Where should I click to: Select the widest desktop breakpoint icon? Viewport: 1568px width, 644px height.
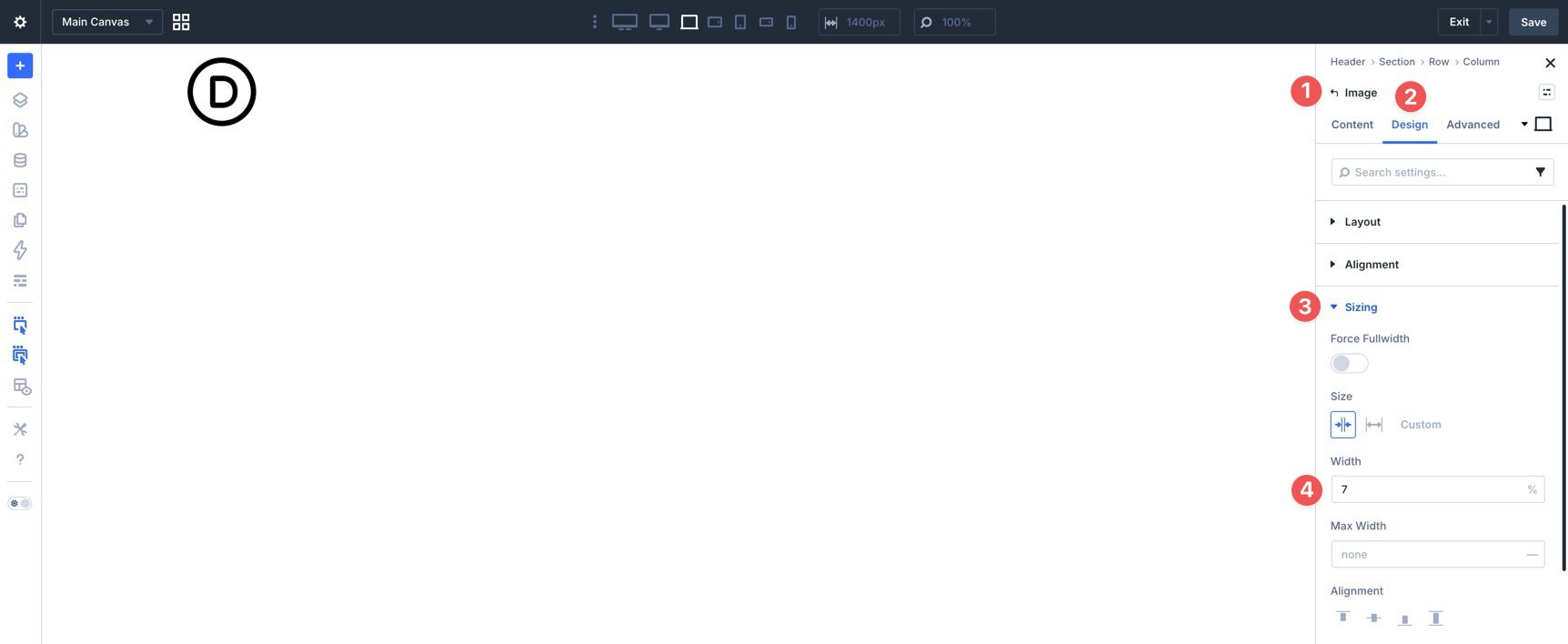(x=625, y=22)
